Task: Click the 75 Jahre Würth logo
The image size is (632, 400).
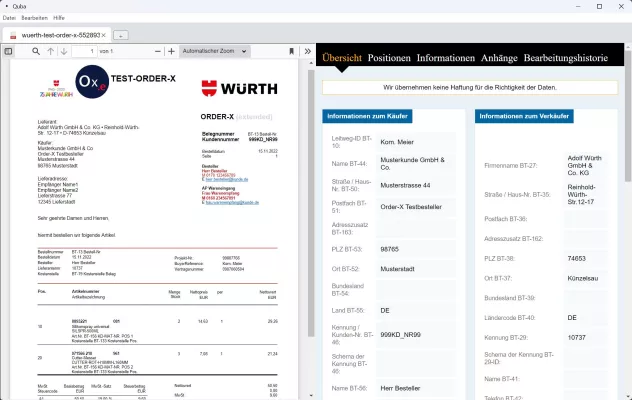Action: (x=56, y=89)
